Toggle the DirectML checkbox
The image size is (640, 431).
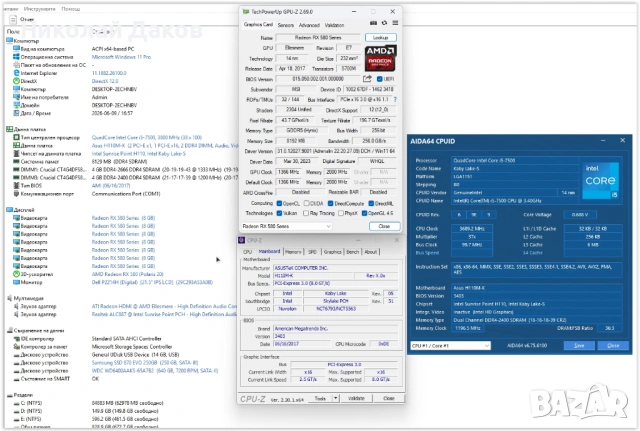point(371,203)
